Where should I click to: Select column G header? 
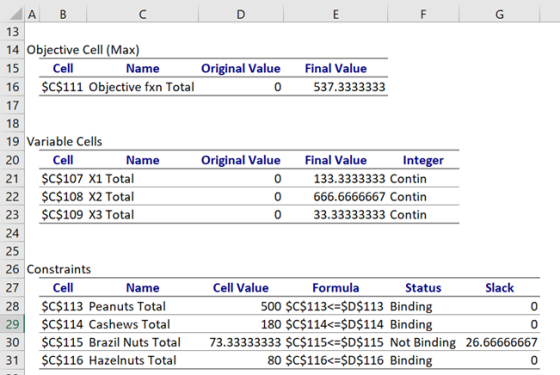(500, 14)
